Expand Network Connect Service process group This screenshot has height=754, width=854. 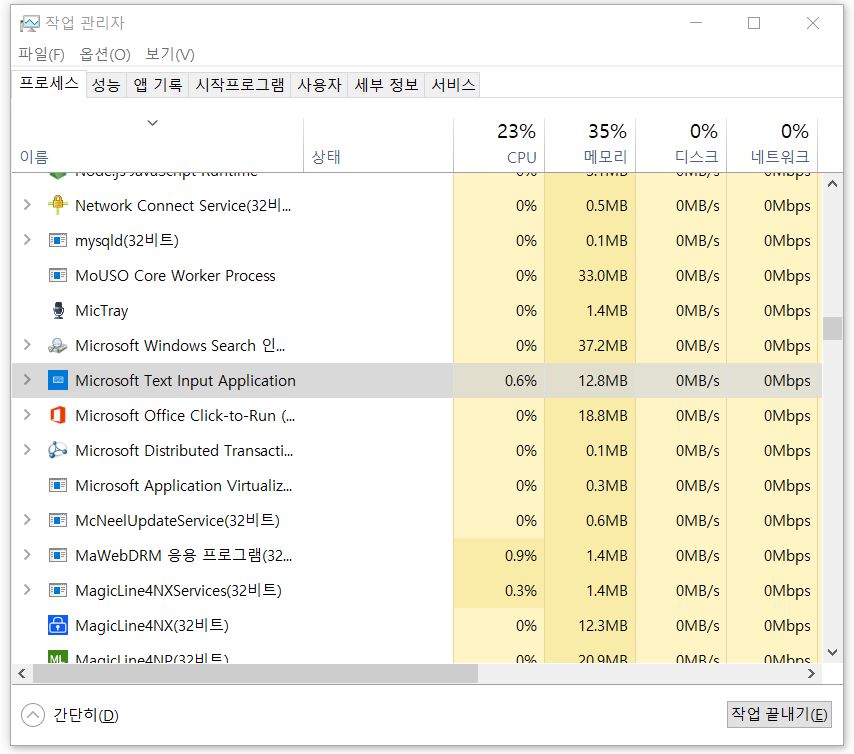click(27, 205)
